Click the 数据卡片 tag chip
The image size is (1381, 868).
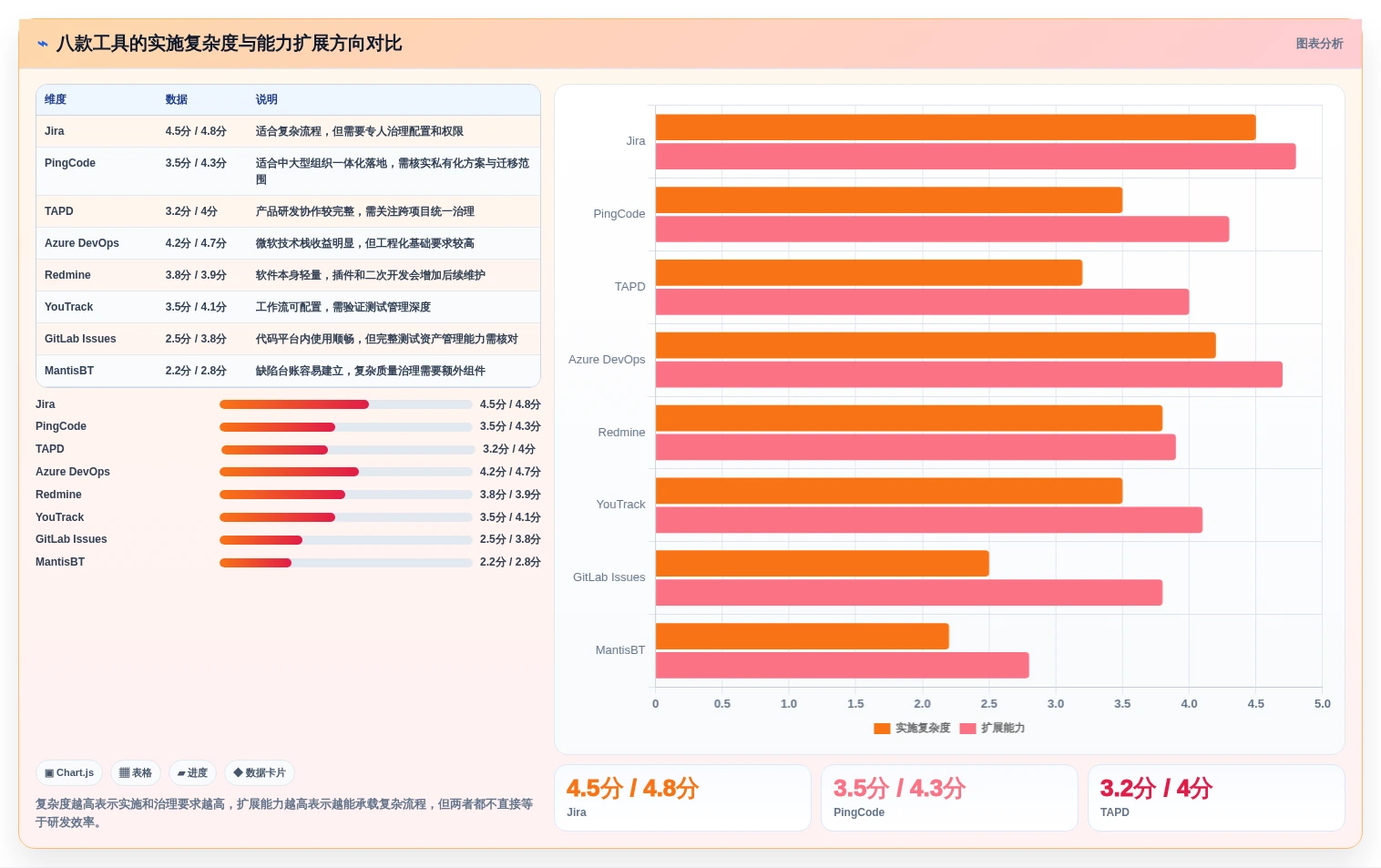click(260, 773)
